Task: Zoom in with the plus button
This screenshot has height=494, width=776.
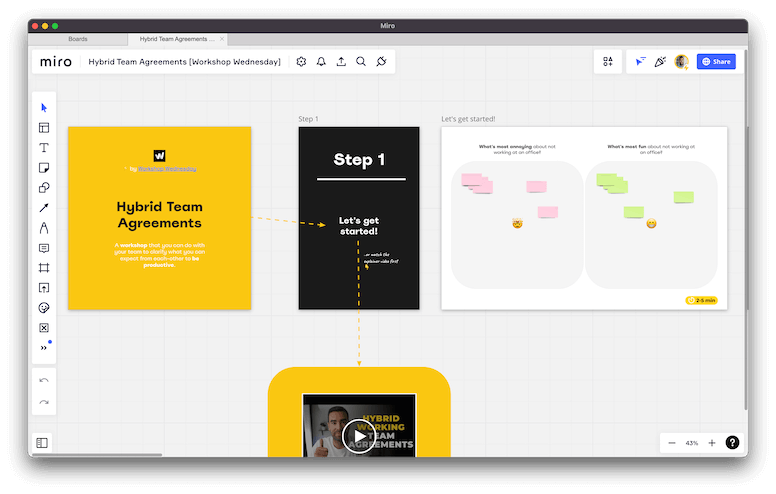Action: tap(712, 443)
